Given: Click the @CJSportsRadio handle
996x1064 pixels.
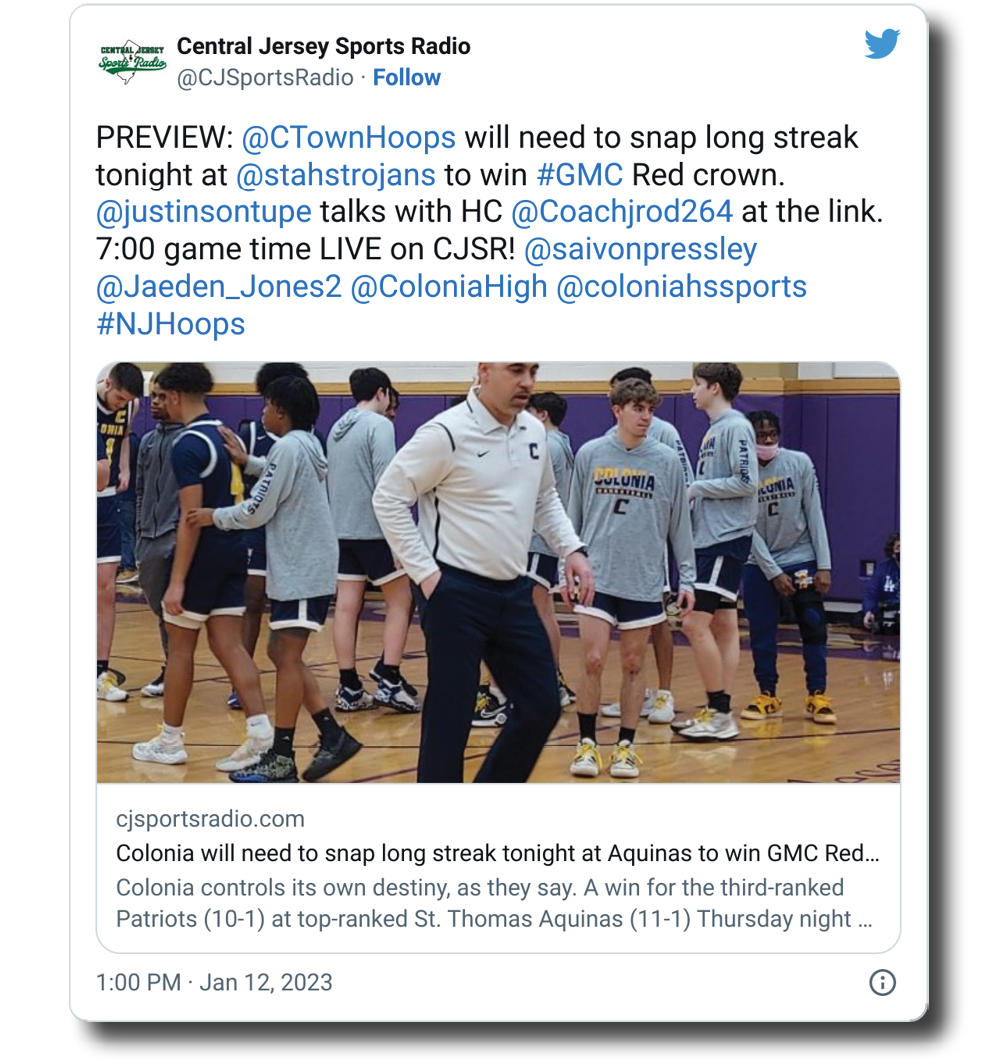Looking at the screenshot, I should tap(265, 78).
